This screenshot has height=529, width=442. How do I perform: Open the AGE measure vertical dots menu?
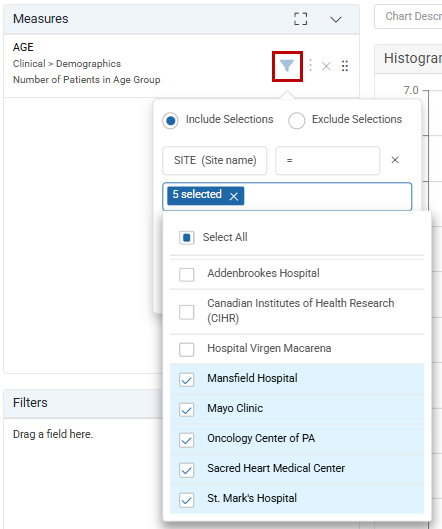310,65
